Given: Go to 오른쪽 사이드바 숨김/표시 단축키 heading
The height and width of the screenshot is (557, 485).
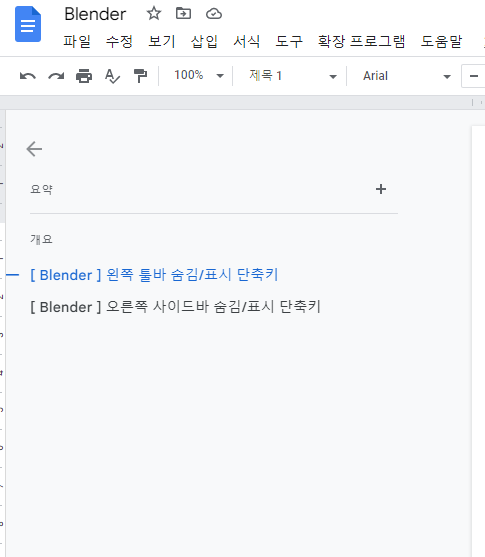Looking at the screenshot, I should pos(176,307).
